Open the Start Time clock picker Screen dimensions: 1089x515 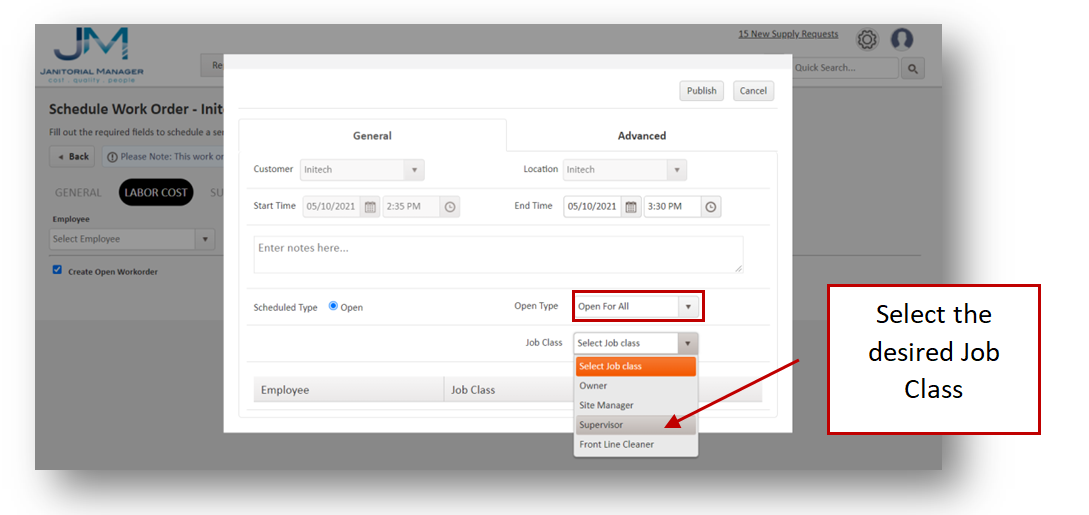(x=450, y=207)
